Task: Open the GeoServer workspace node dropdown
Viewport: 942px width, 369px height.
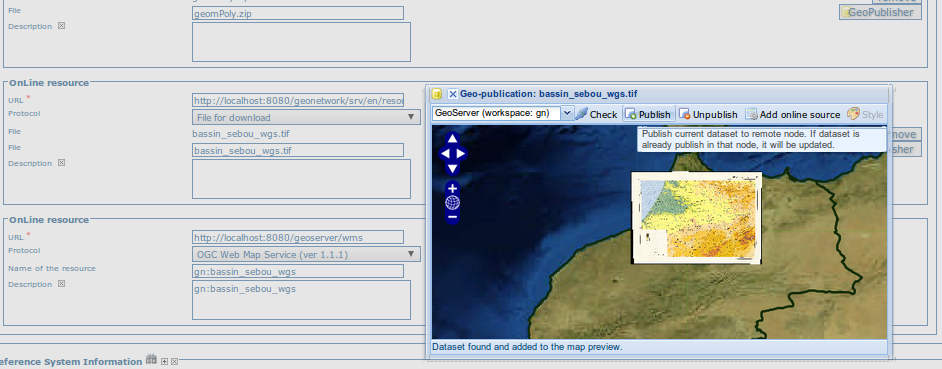Action: [x=567, y=113]
